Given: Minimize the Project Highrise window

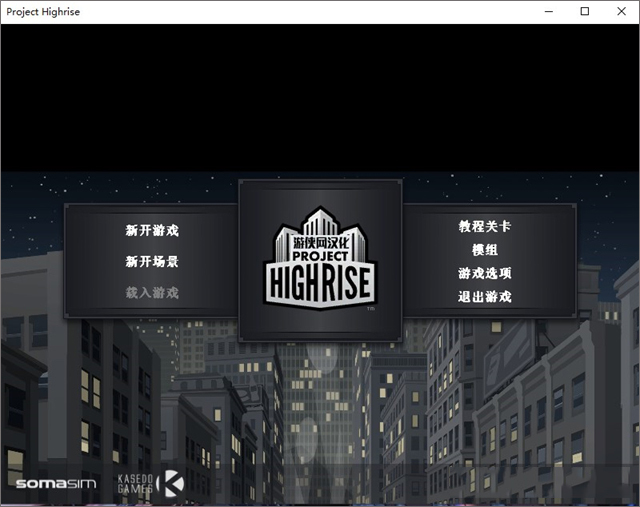Looking at the screenshot, I should point(549,11).
